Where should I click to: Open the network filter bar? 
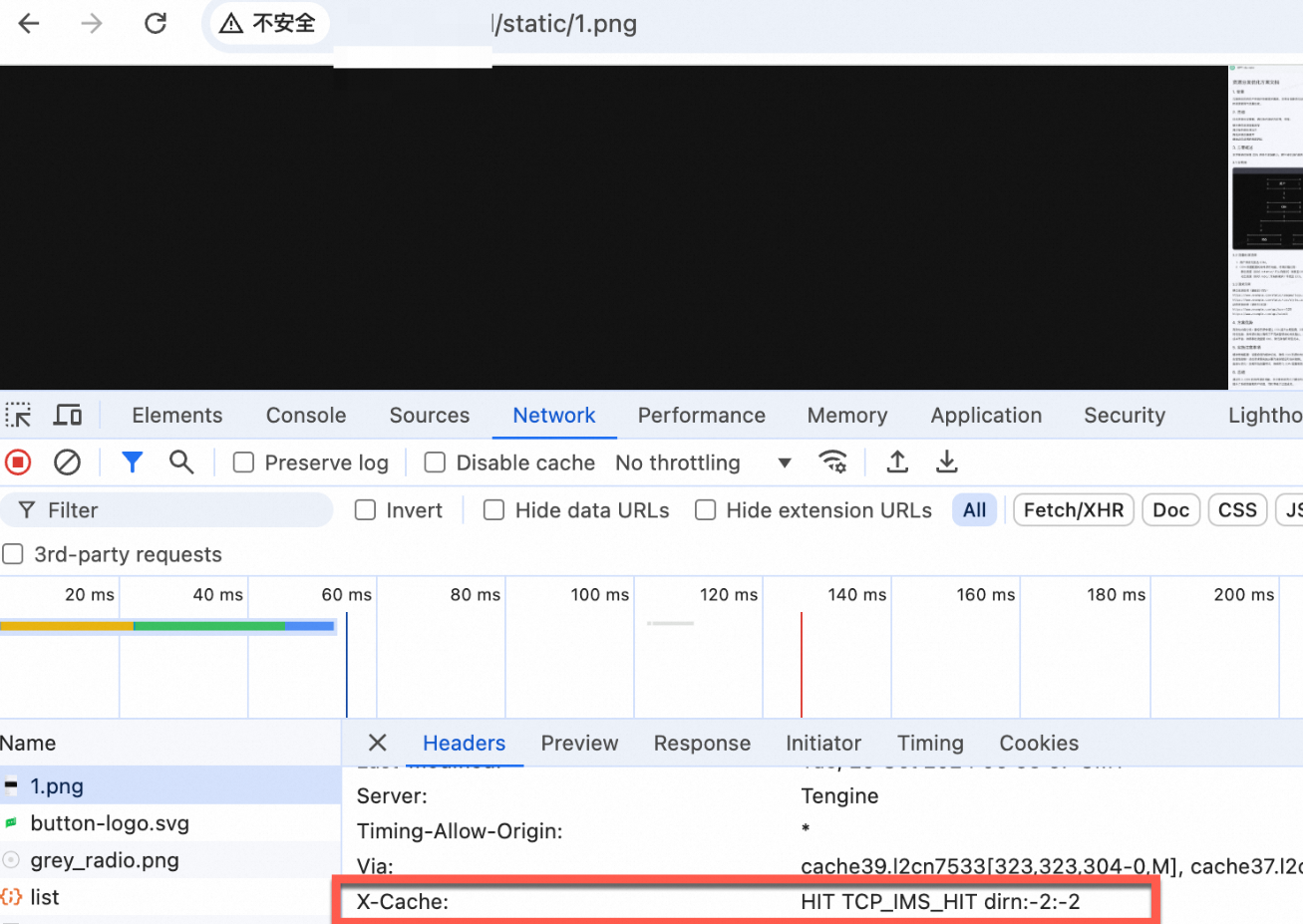(x=132, y=462)
